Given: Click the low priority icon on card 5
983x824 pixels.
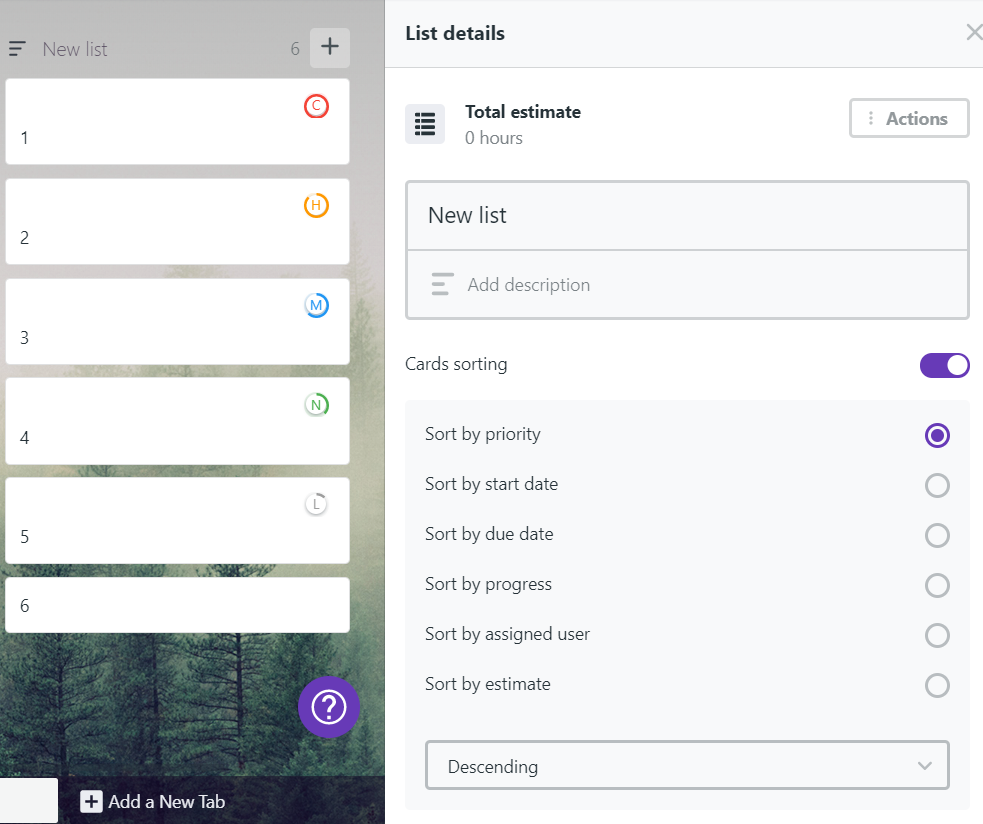Looking at the screenshot, I should (x=316, y=504).
